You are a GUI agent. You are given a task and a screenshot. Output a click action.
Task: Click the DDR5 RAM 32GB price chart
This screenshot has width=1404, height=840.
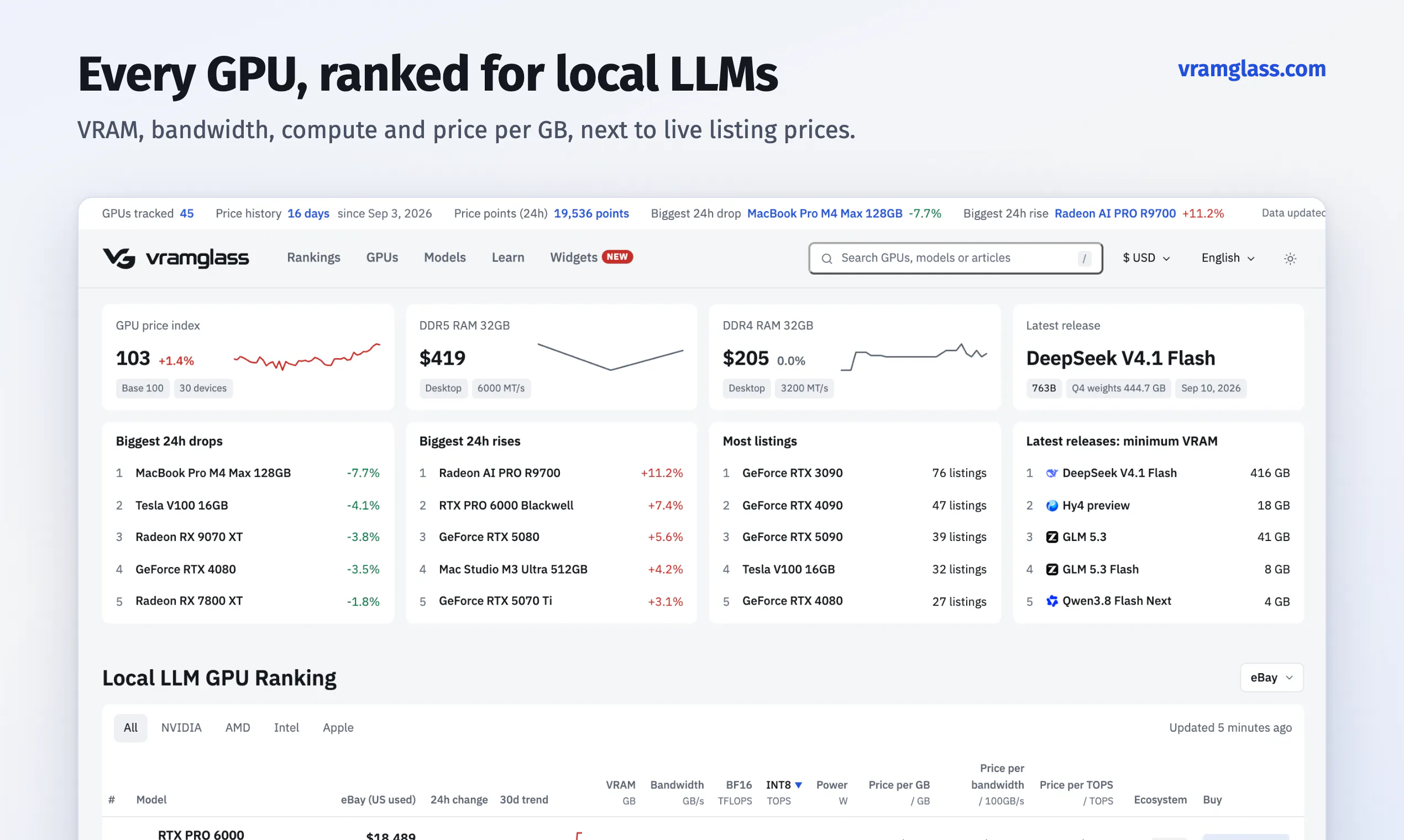[610, 356]
